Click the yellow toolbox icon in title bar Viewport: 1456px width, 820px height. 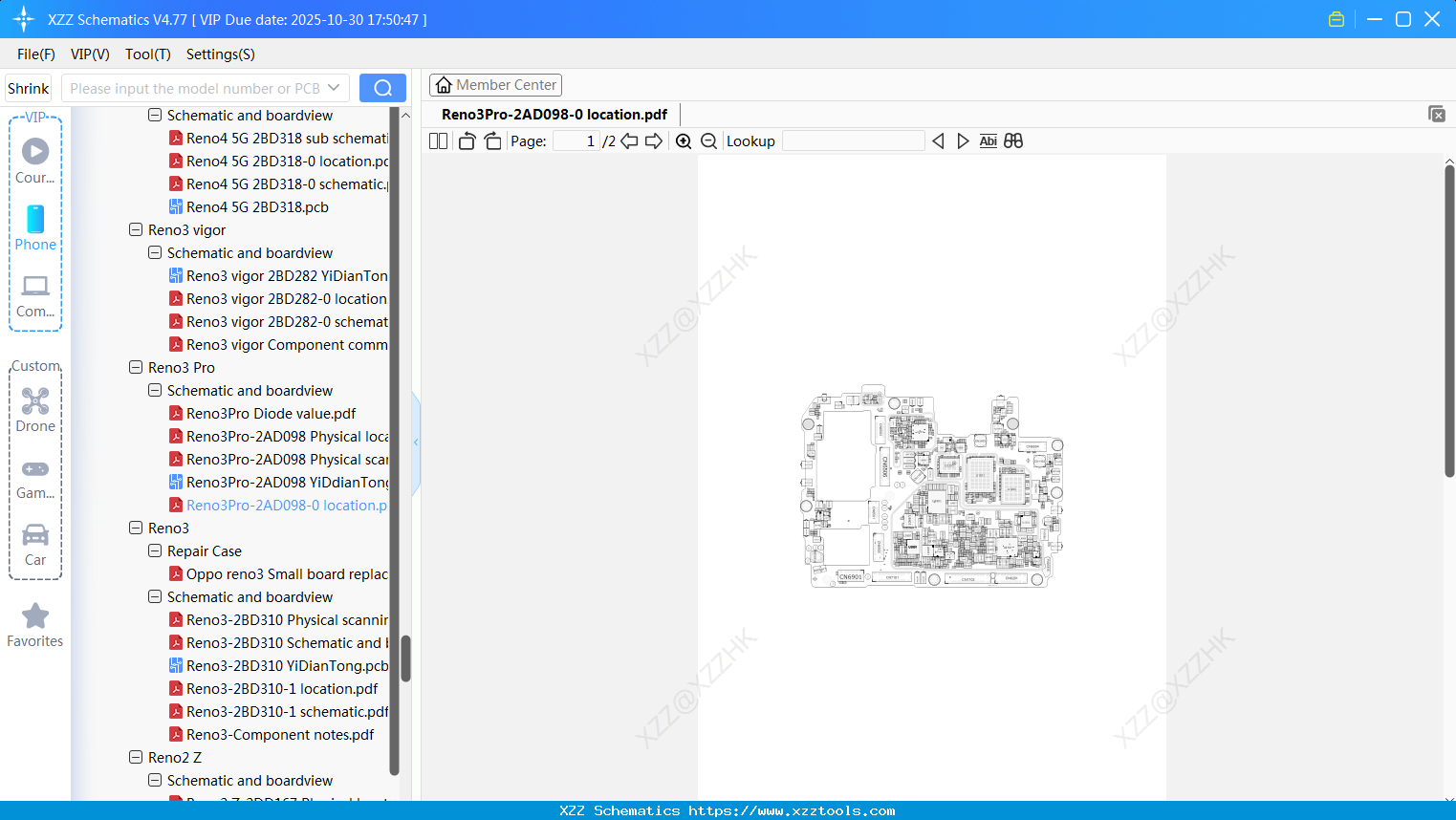click(x=1336, y=19)
